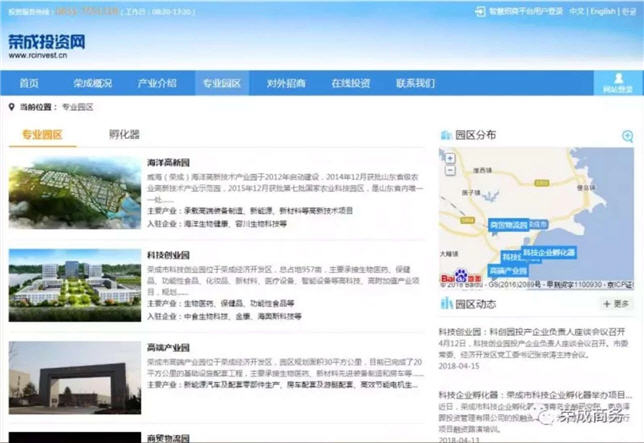Viewport: 644px width, 443px height.
Task: Click the 高端产业园 gate thumbnail
Action: pyautogui.click(x=75, y=378)
